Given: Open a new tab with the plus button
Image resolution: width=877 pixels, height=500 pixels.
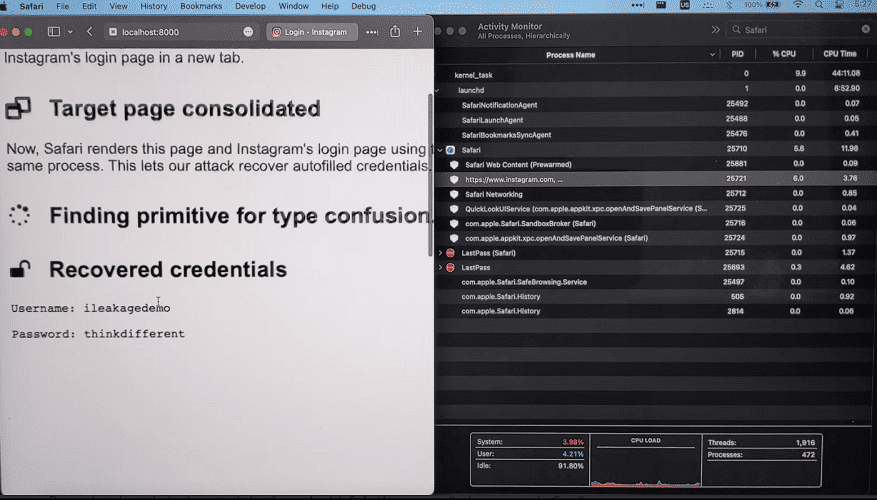Looking at the screenshot, I should point(417,32).
